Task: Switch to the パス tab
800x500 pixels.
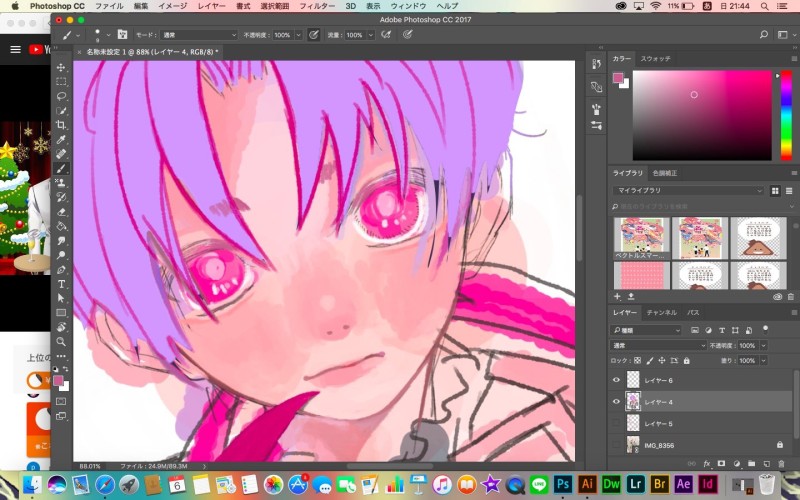Action: click(693, 312)
